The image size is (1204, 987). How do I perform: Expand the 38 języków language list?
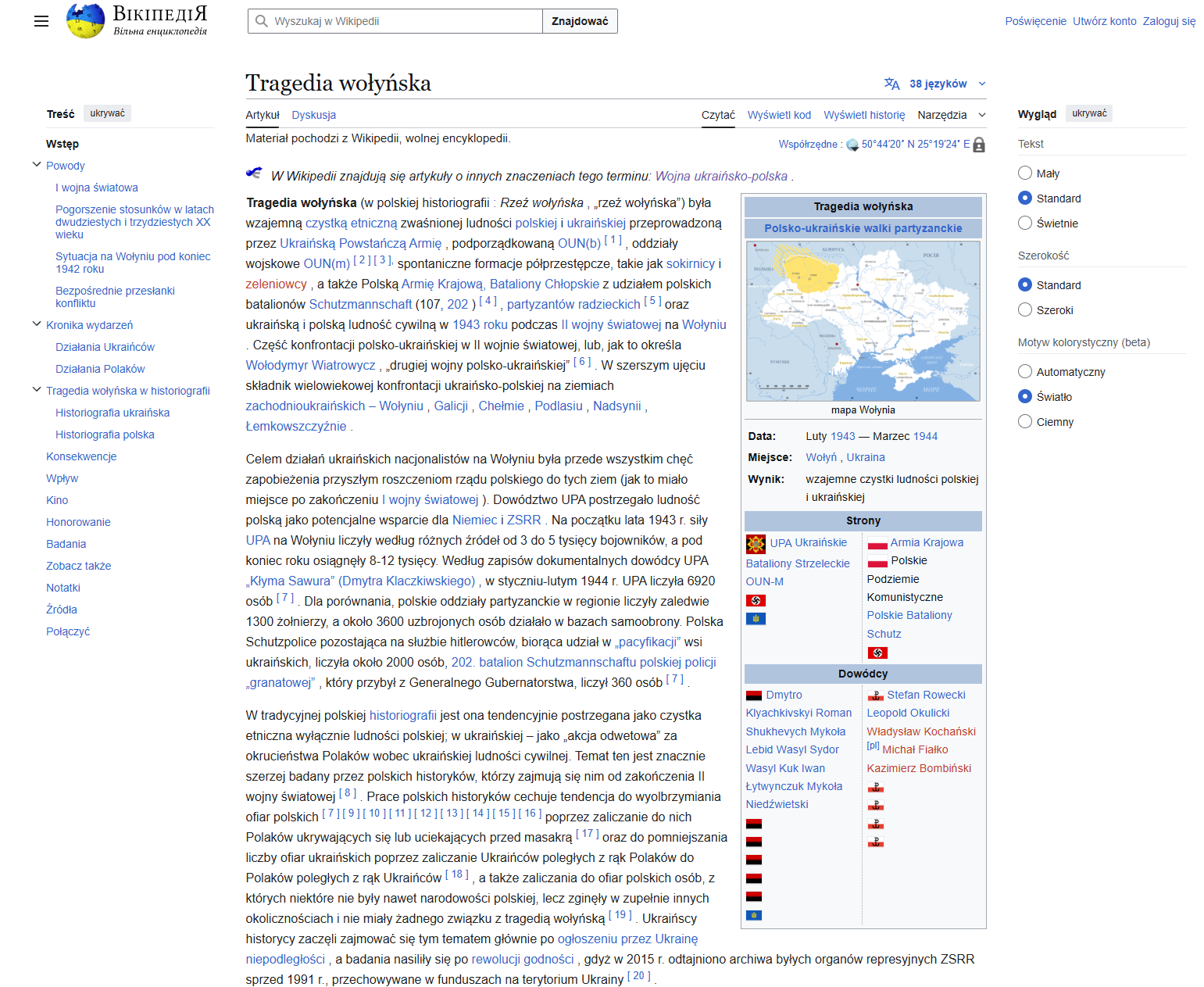click(x=938, y=84)
